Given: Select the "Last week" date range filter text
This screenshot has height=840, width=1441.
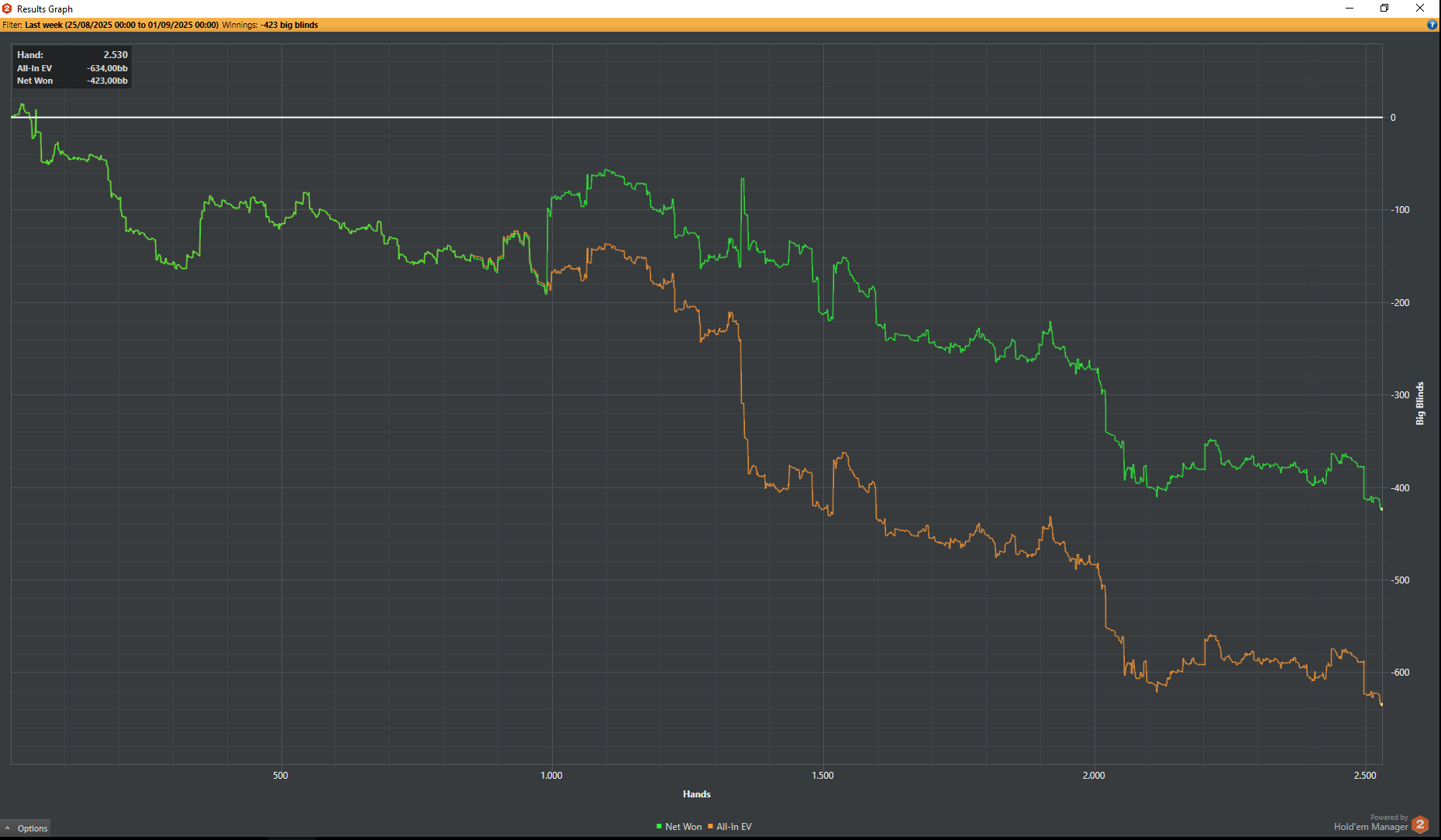Looking at the screenshot, I should click(x=122, y=25).
